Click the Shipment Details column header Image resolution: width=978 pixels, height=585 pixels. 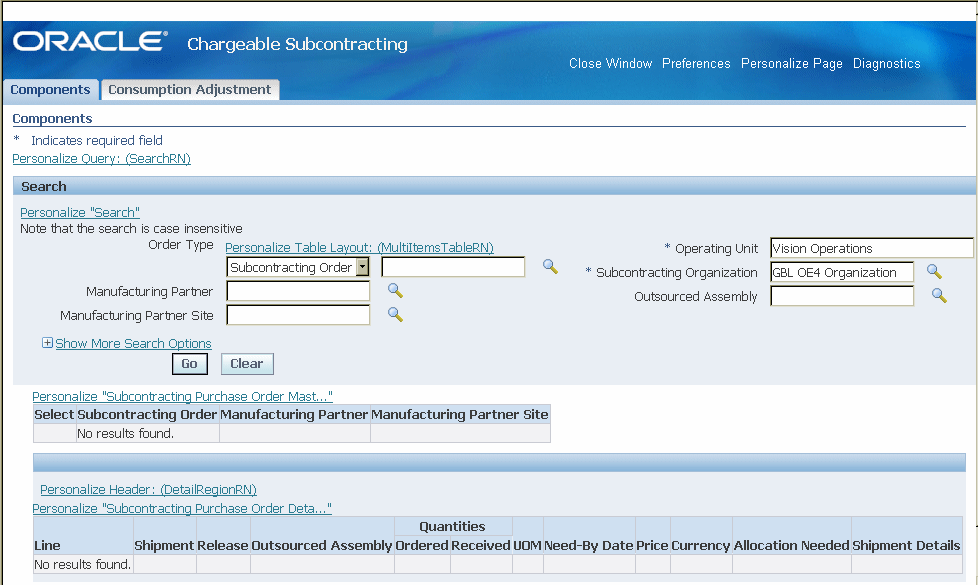click(906, 545)
